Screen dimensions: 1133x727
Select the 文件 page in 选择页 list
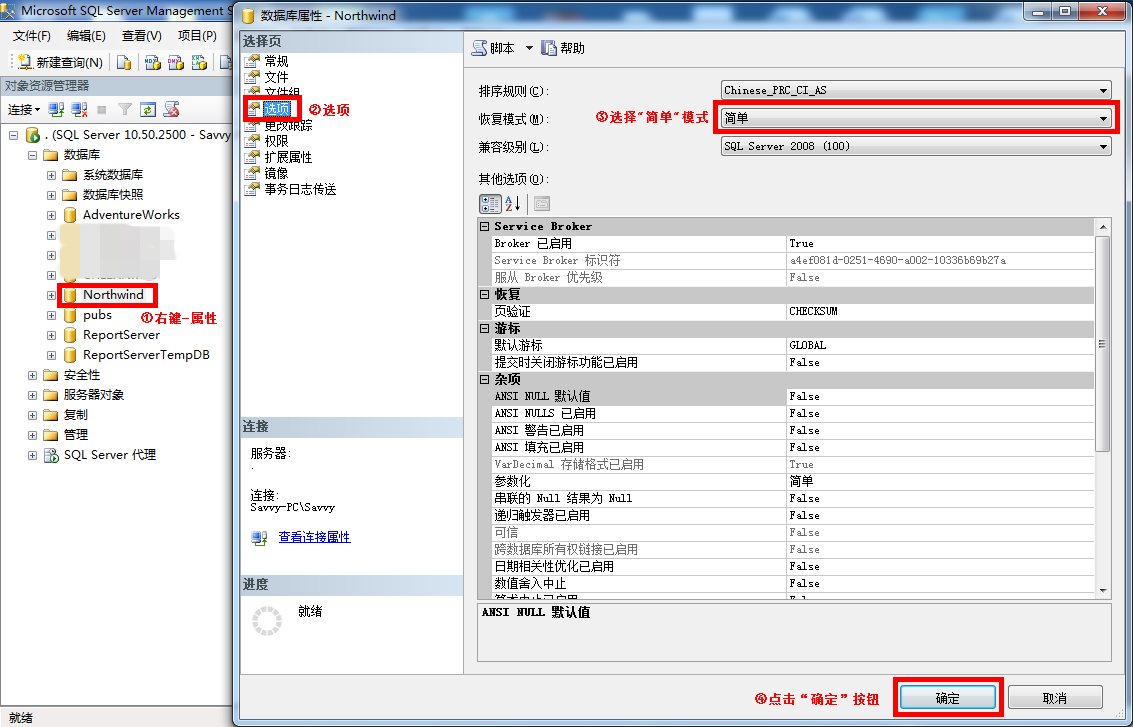[276, 77]
